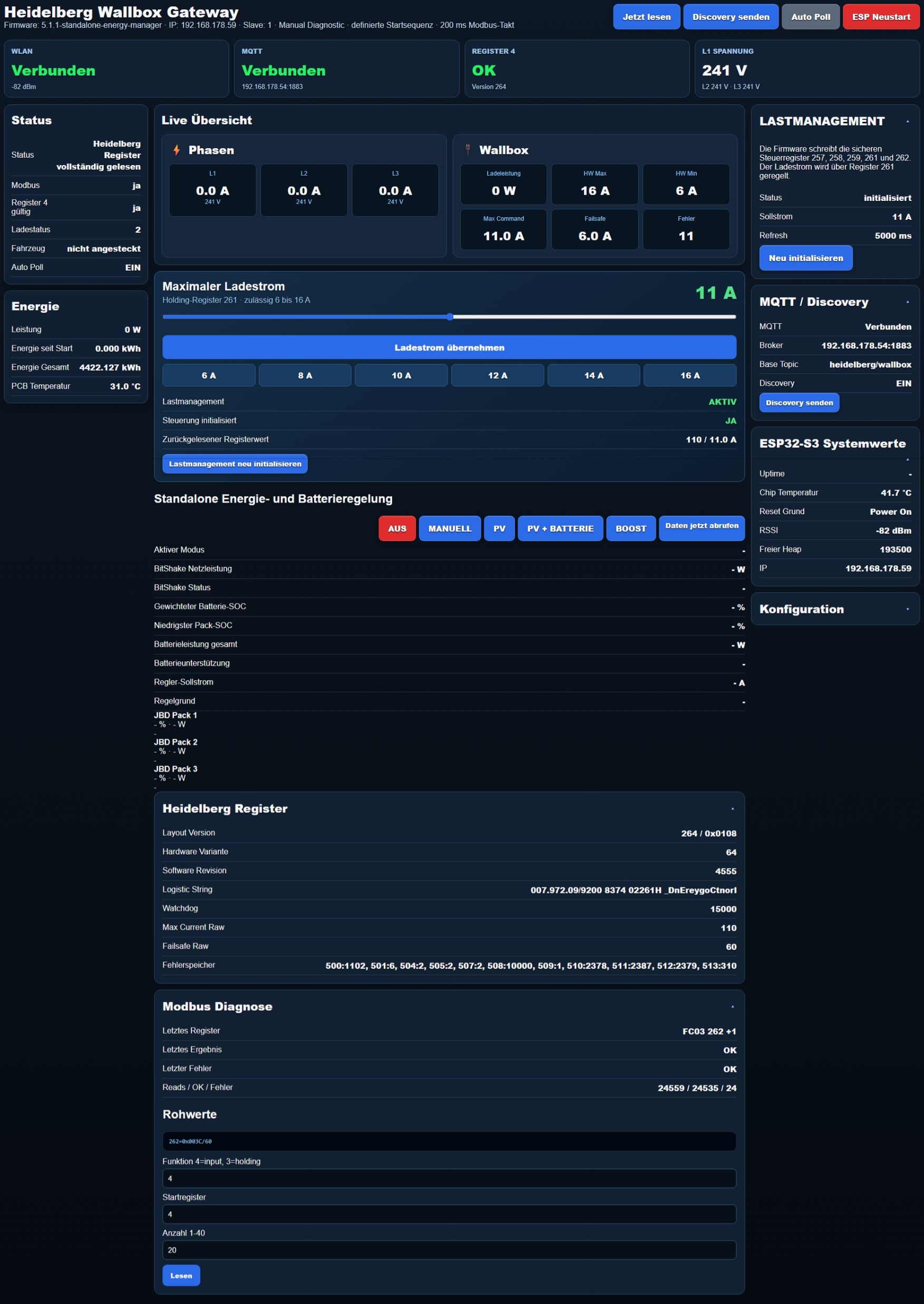Activate the PV-only mode button
Screen dimensions: 924x1304
pyautogui.click(x=499, y=528)
